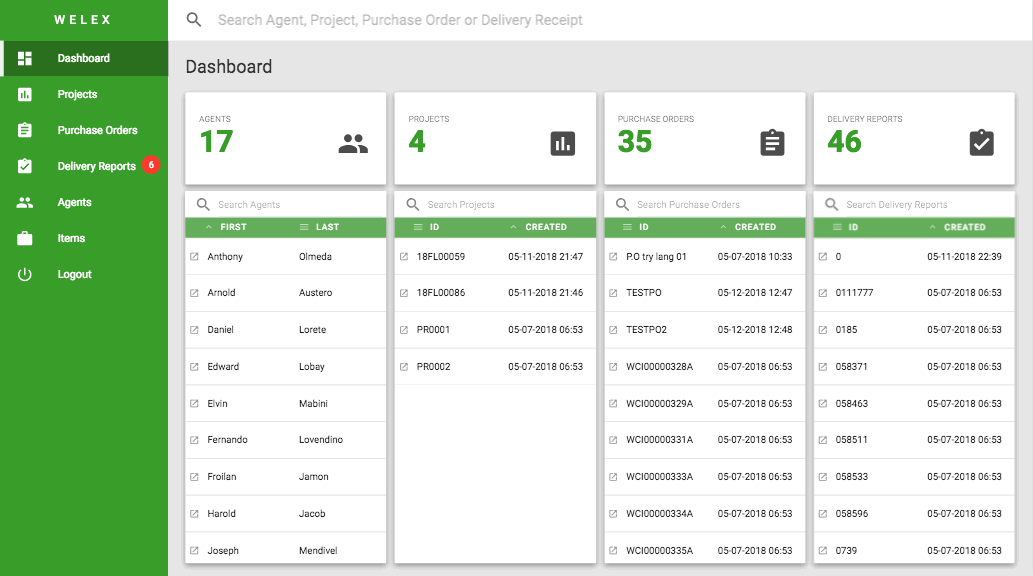Screen dimensions: 1033x576
Task: Open delivery report 058371 row
Action: coord(914,366)
